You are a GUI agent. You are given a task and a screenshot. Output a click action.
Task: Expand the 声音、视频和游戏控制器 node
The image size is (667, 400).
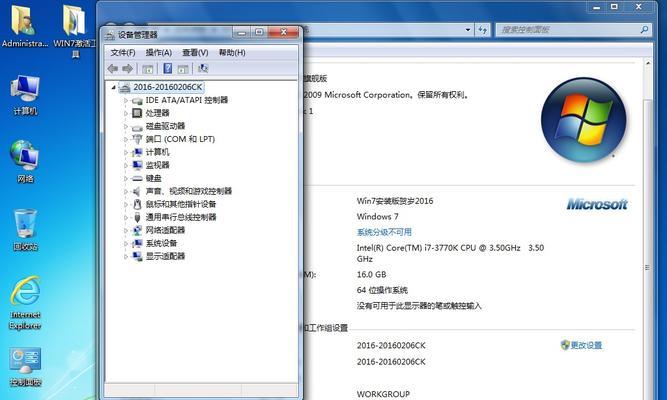point(126,191)
